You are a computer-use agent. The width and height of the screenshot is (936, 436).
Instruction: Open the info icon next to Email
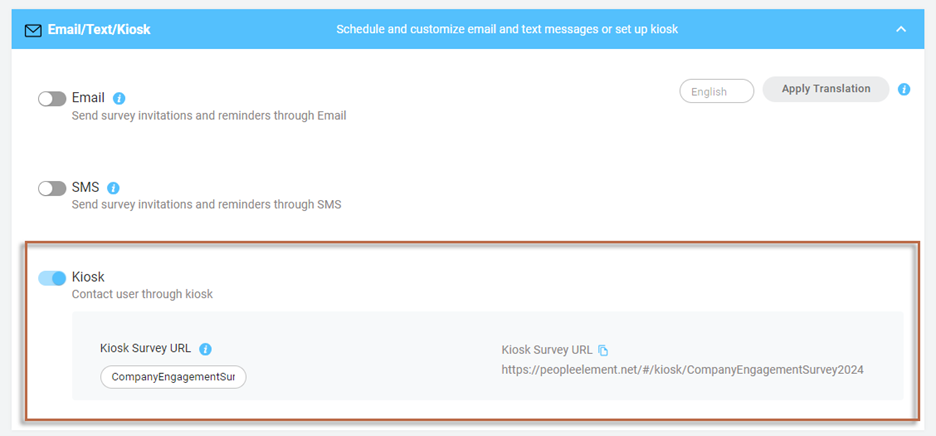point(119,99)
